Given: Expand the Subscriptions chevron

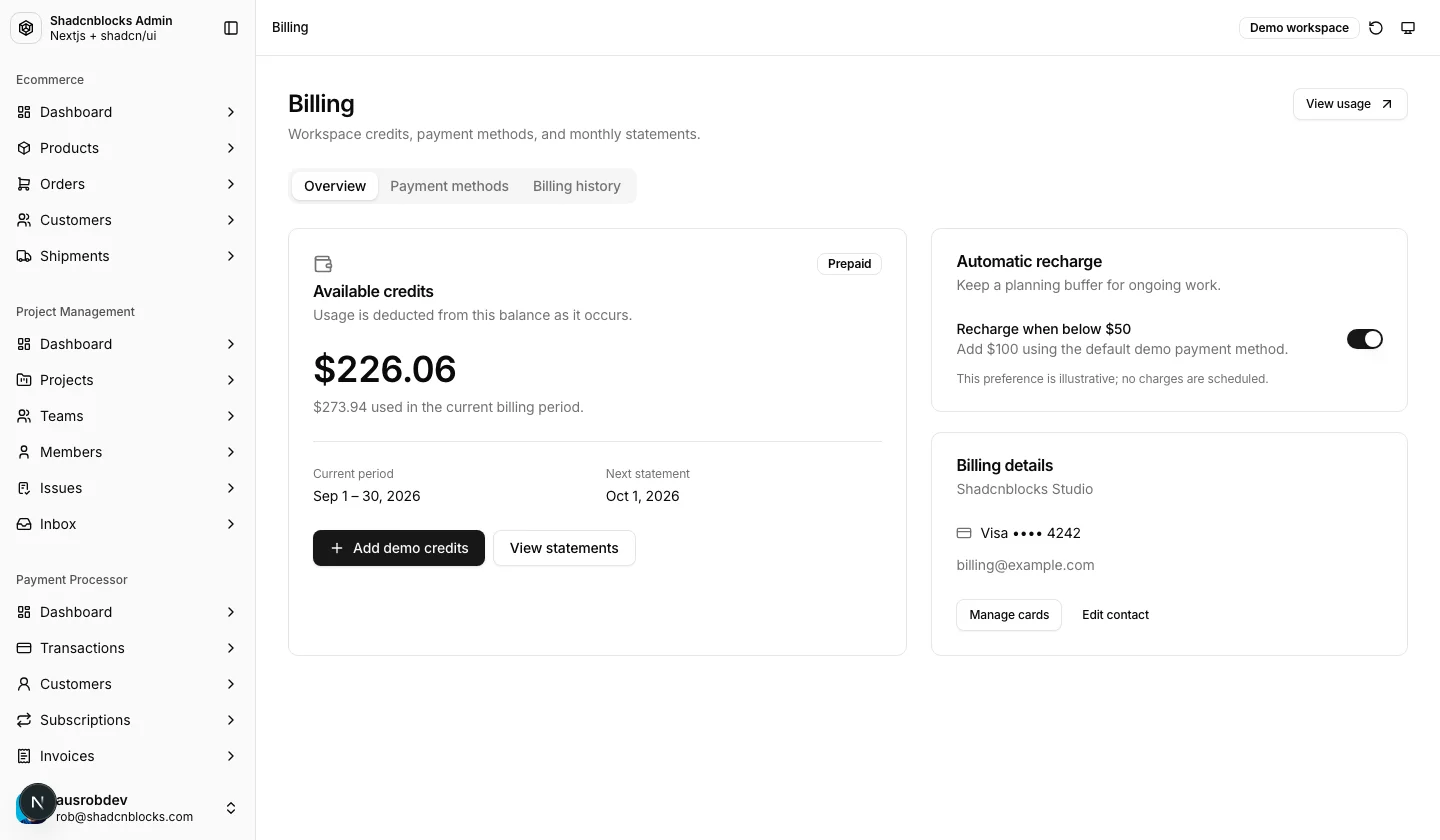Looking at the screenshot, I should click(x=231, y=720).
